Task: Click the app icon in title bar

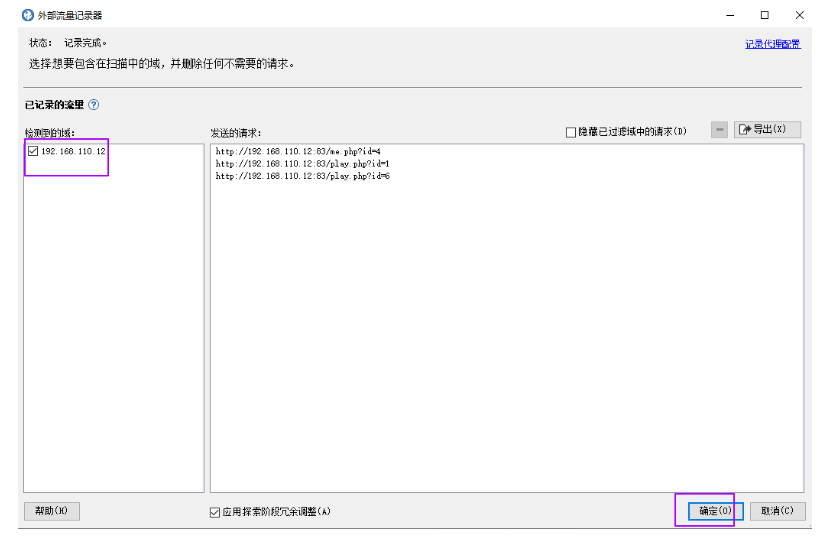Action: click(28, 15)
